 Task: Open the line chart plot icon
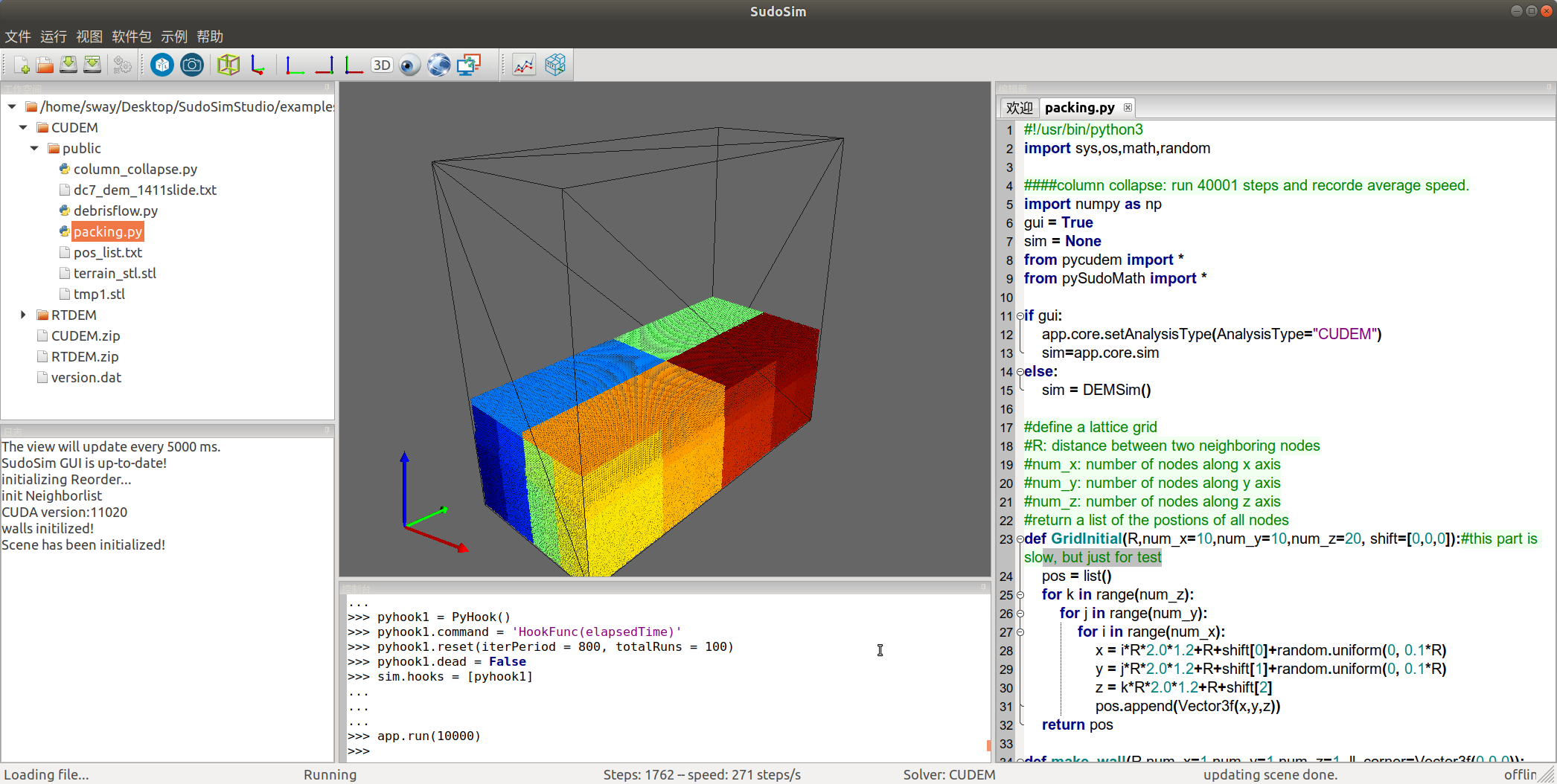click(x=524, y=65)
